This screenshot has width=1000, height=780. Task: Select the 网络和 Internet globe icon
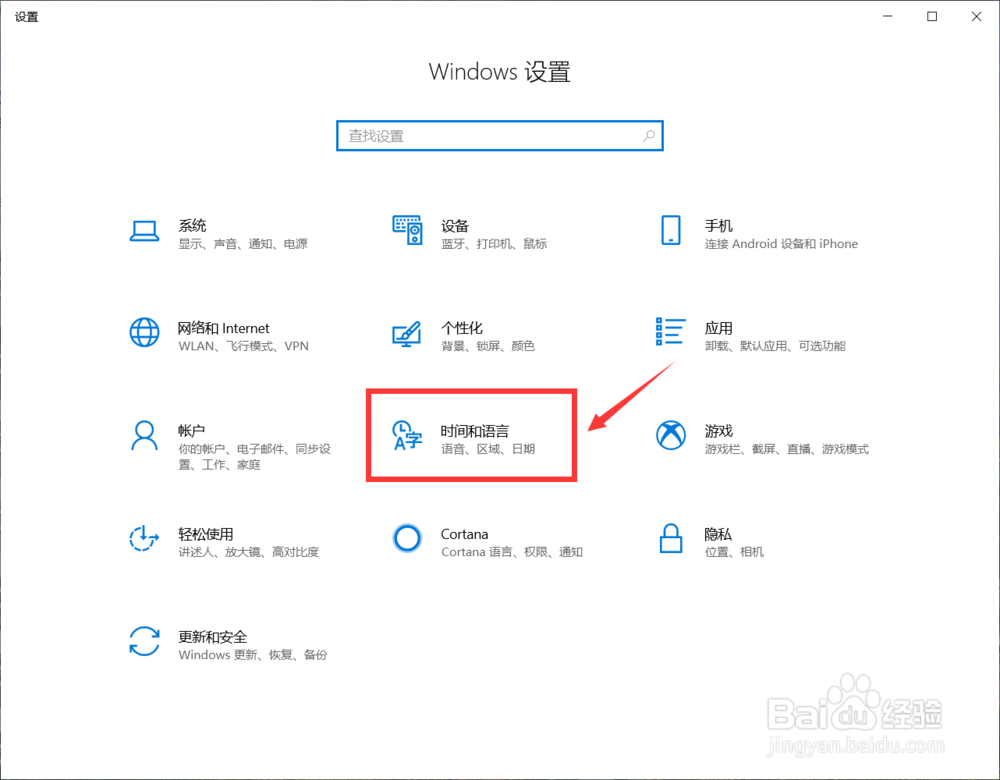(x=145, y=332)
